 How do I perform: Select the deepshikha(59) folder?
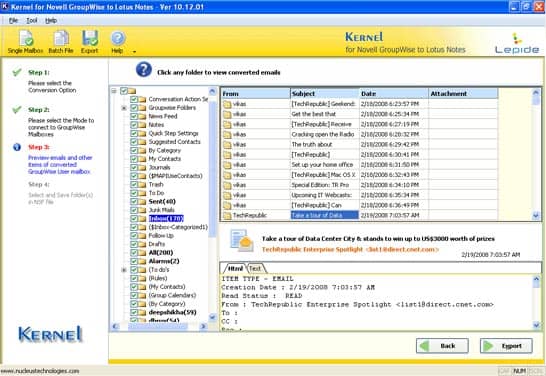[x=172, y=312]
